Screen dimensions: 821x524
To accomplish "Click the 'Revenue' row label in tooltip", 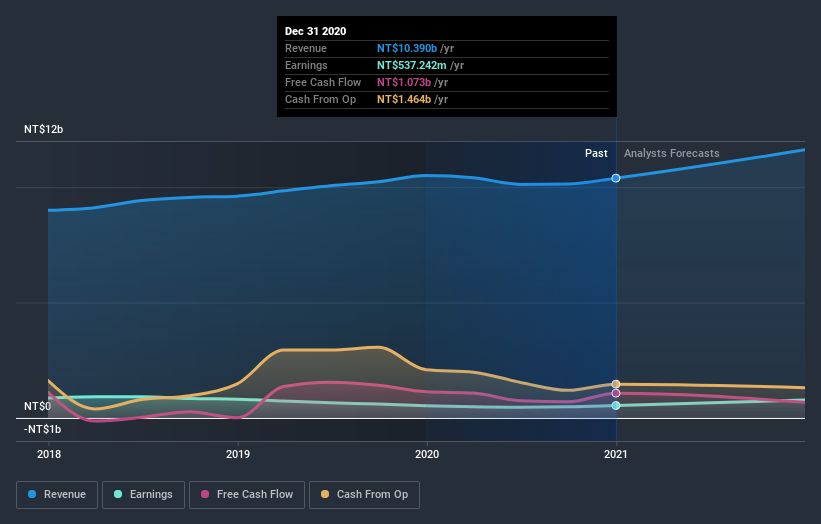I will click(x=306, y=48).
